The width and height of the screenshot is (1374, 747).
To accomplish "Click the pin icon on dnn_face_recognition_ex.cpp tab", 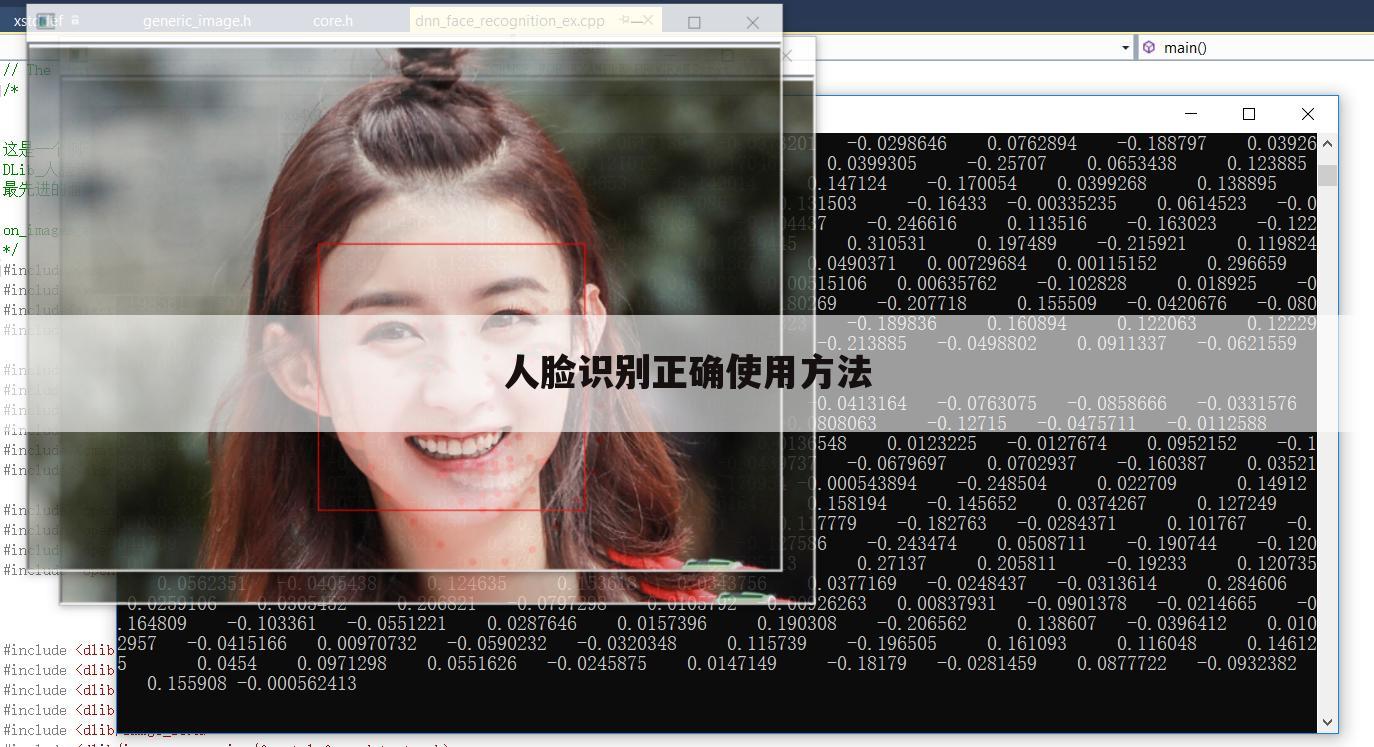I will coord(627,20).
